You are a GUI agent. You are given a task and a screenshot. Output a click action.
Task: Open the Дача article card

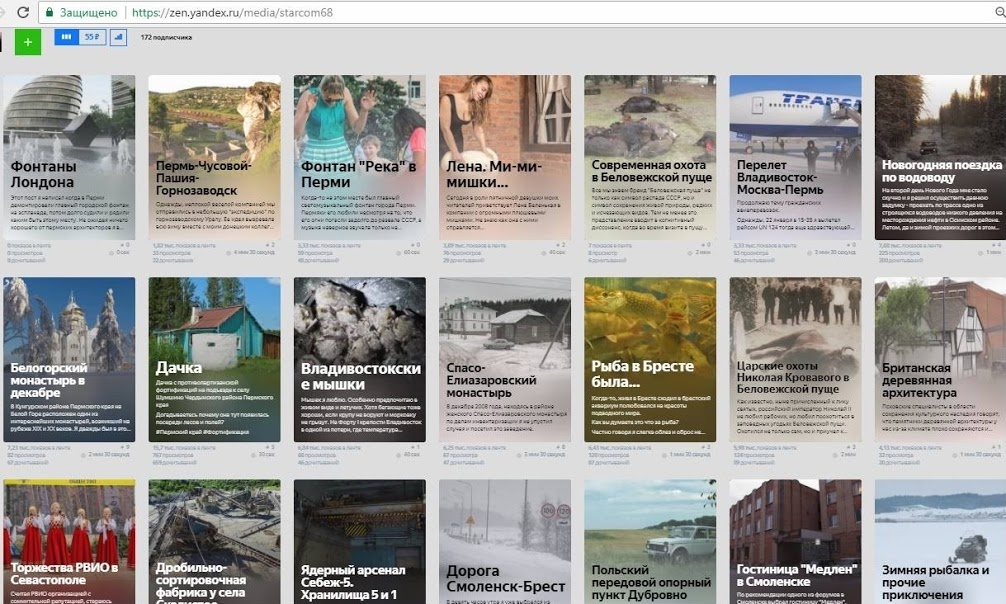pos(214,359)
